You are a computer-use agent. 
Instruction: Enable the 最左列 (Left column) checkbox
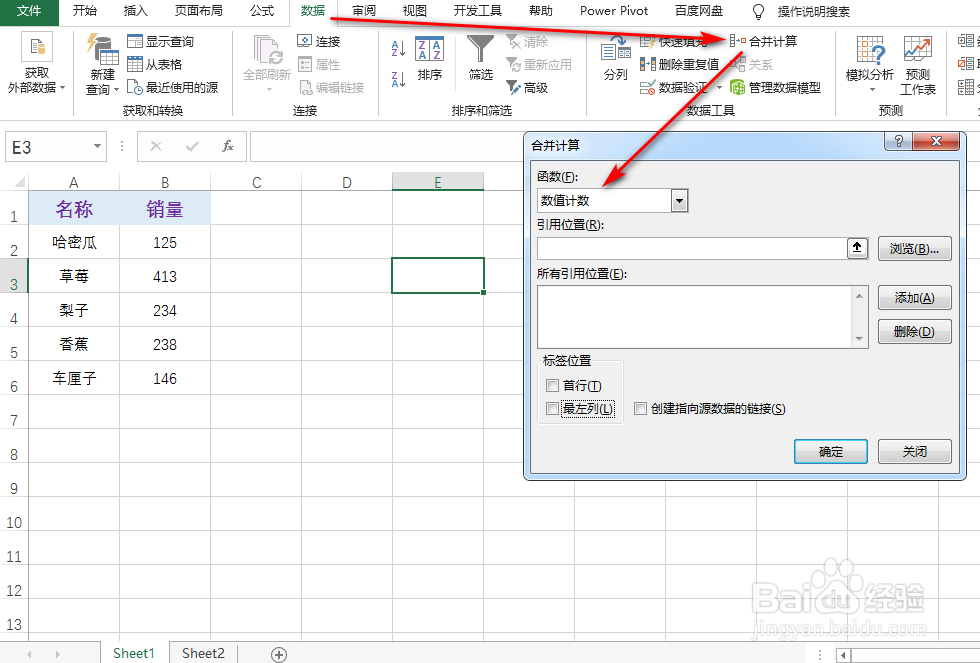coord(553,409)
